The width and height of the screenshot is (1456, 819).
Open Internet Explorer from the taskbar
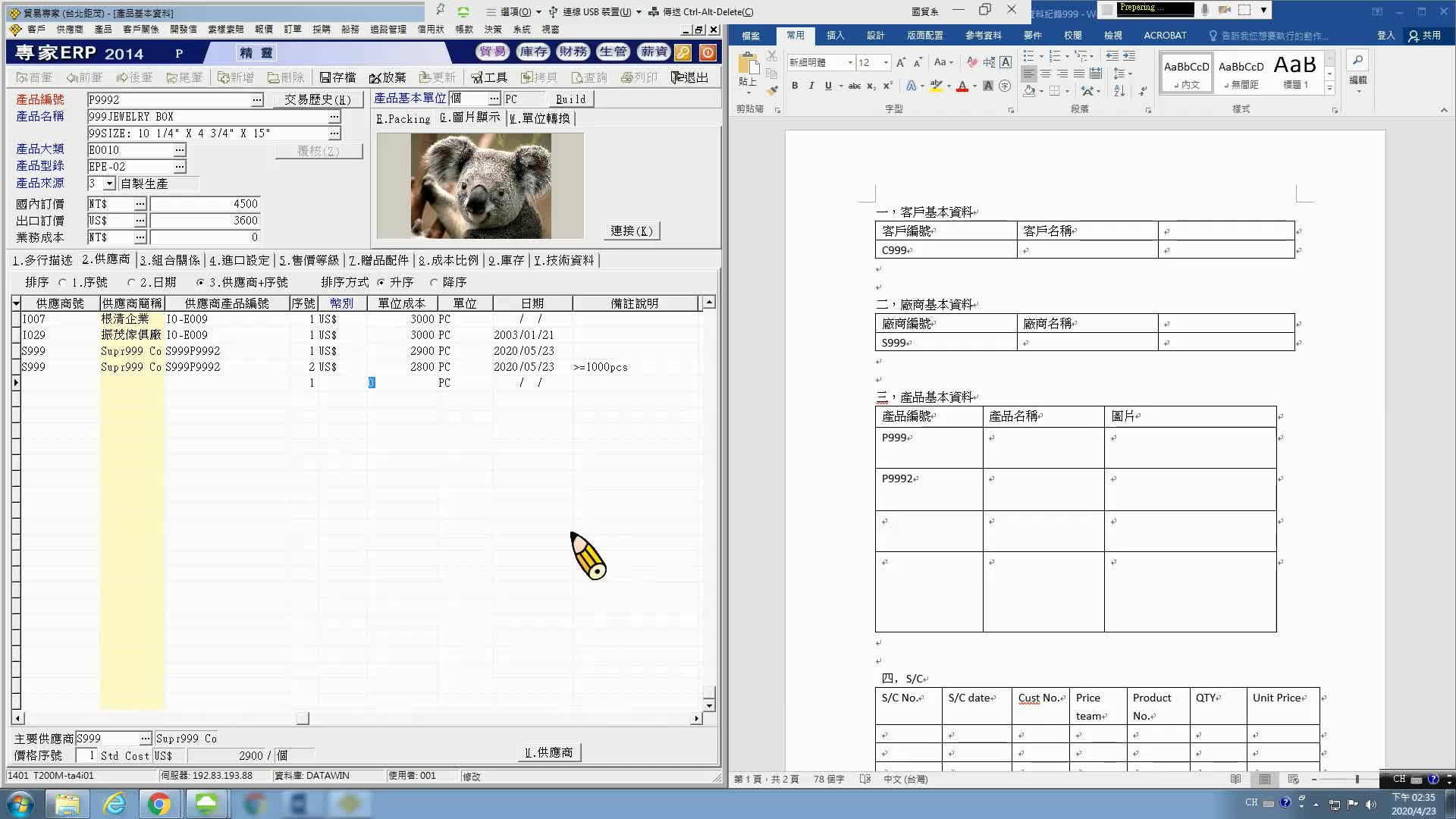click(115, 804)
